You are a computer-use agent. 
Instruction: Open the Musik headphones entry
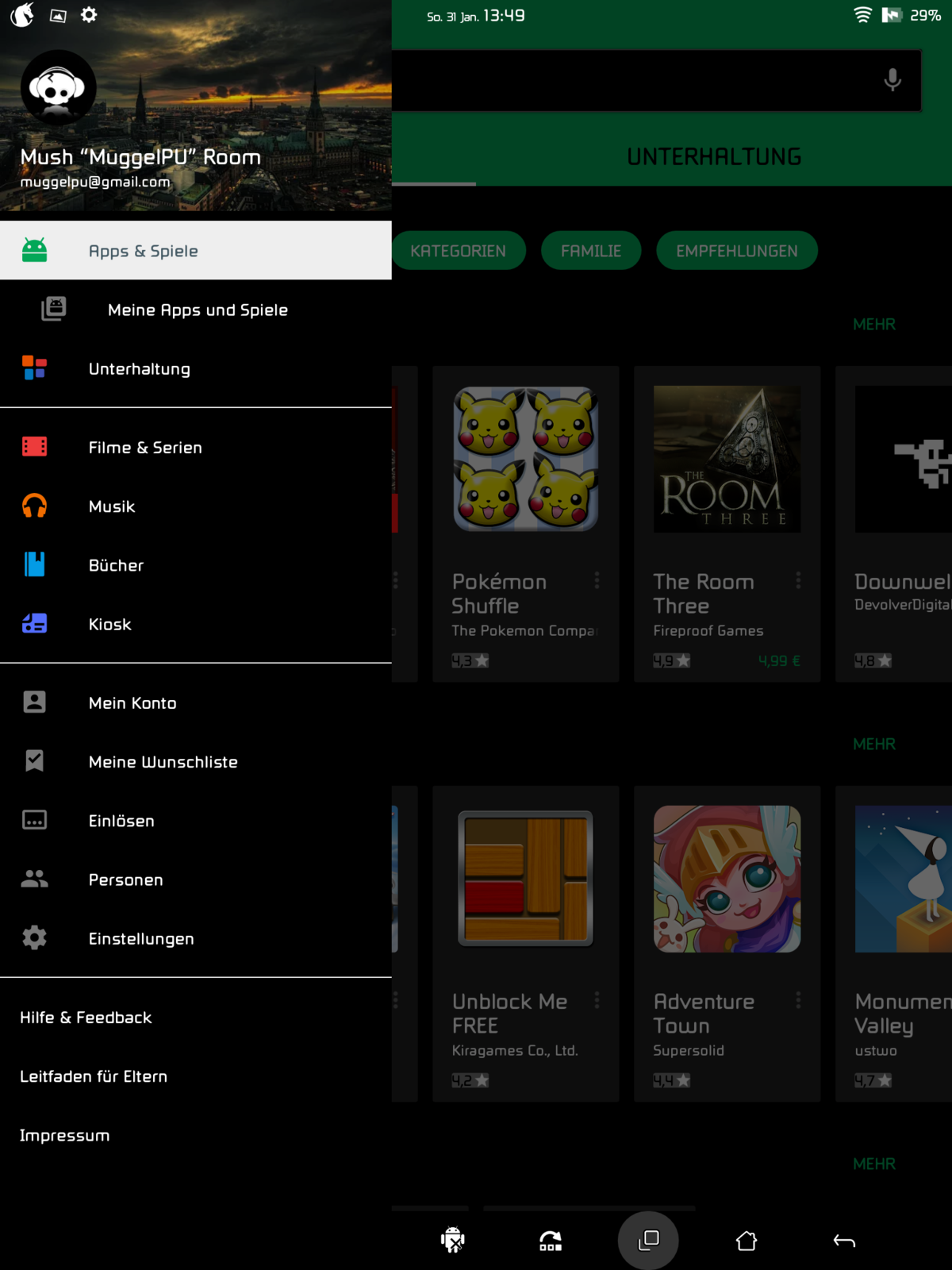pyautogui.click(x=112, y=506)
